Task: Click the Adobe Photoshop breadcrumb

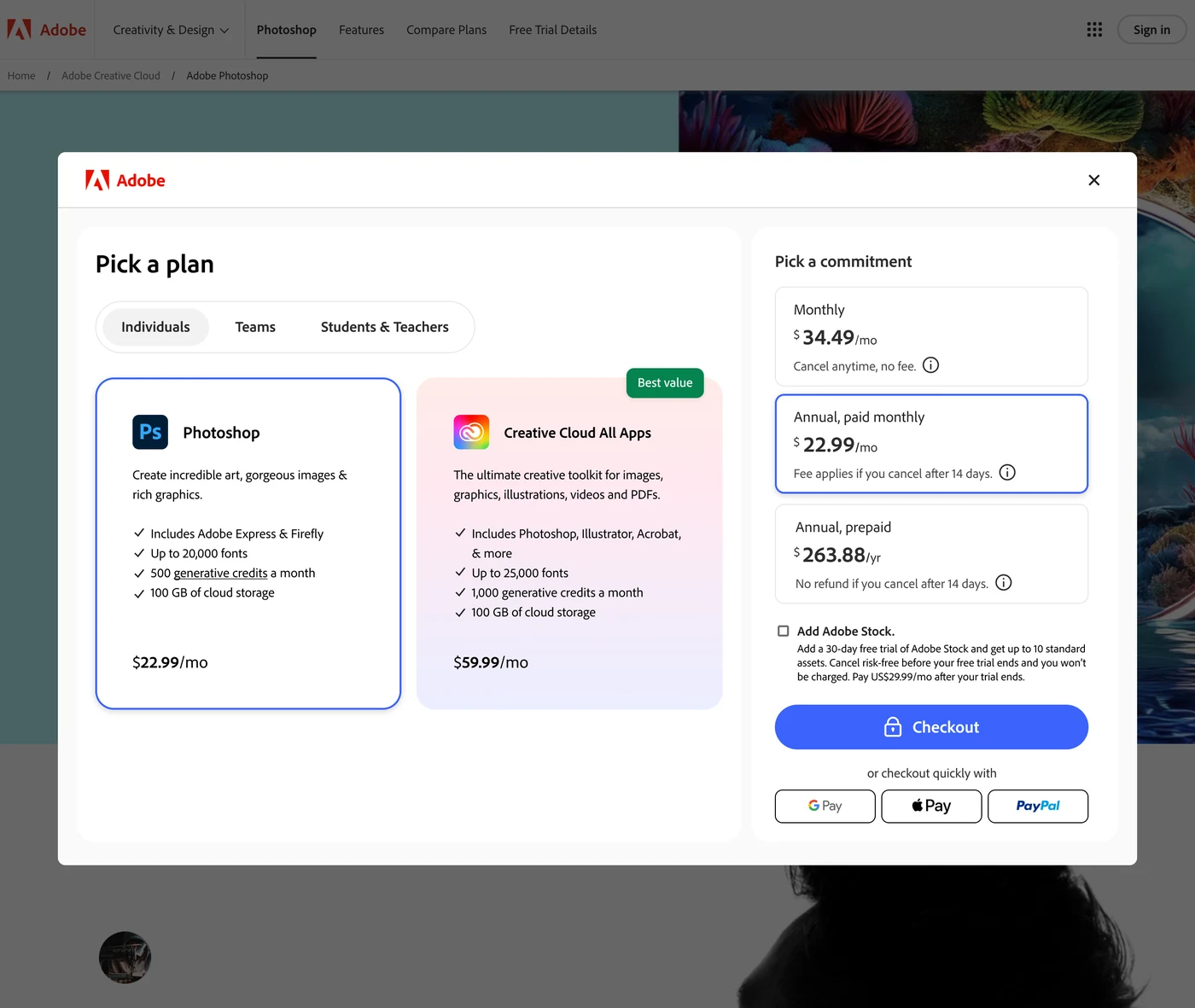Action: point(227,76)
